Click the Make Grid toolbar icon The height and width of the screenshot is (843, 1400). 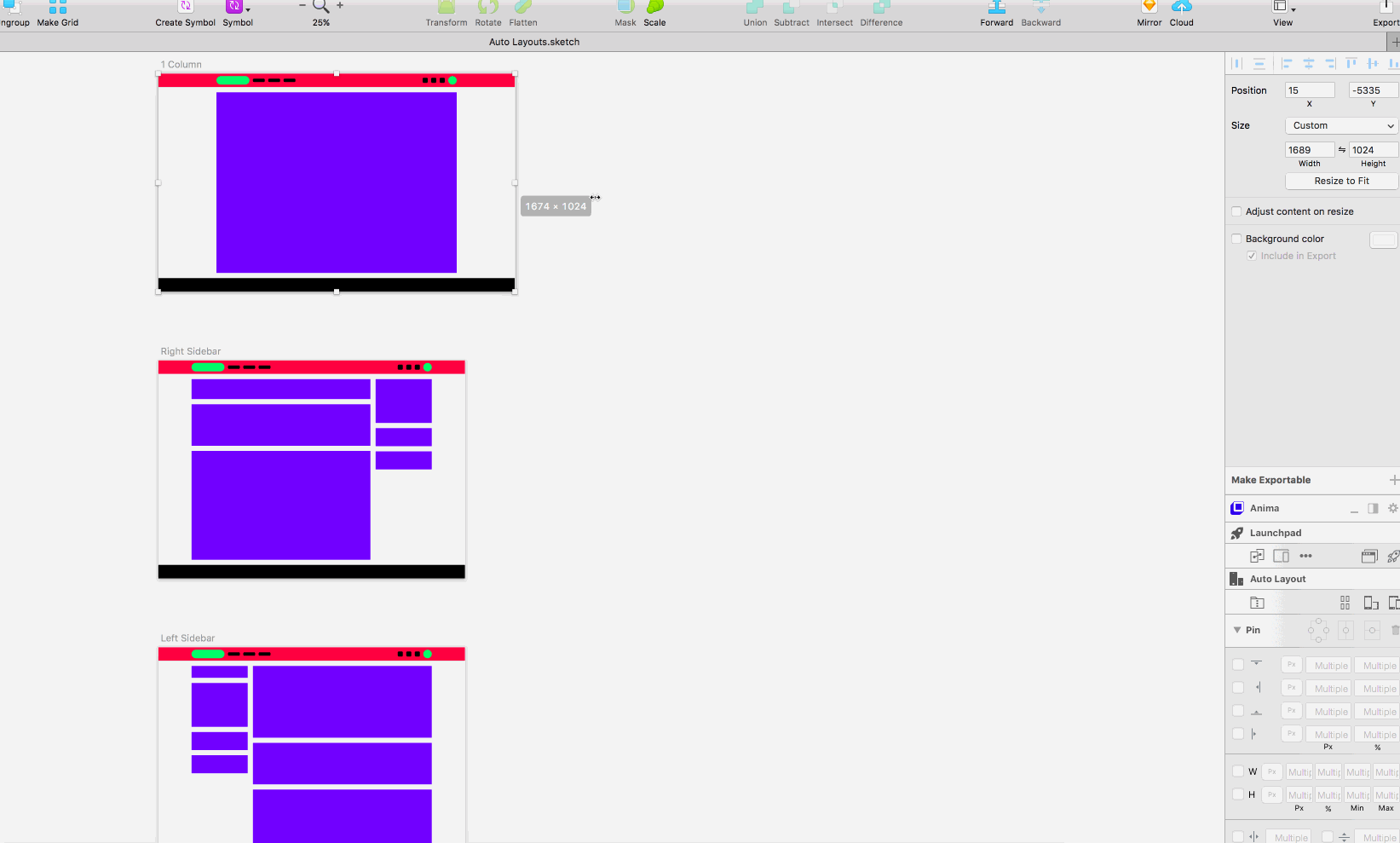(57, 8)
